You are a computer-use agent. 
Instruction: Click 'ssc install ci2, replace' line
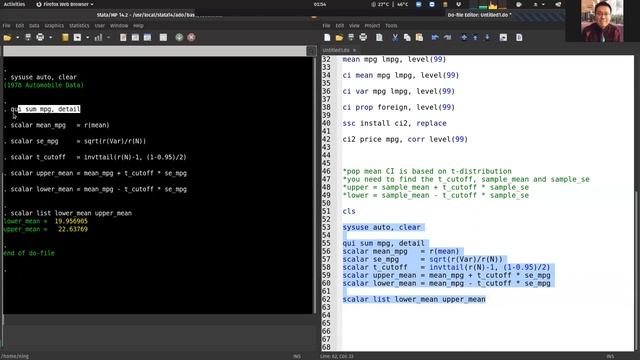tap(394, 123)
